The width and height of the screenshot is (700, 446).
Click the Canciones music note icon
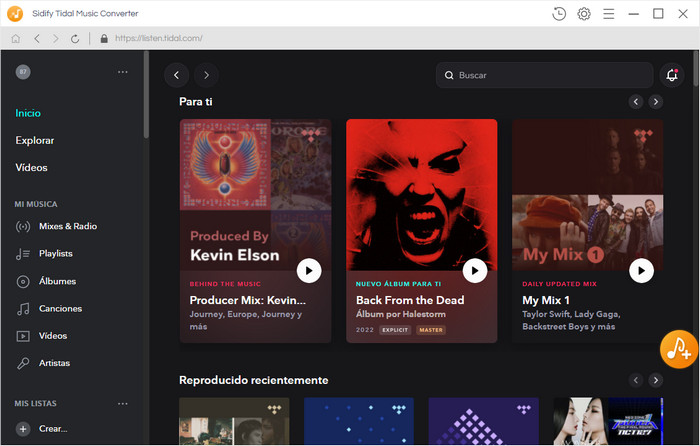[23, 309]
